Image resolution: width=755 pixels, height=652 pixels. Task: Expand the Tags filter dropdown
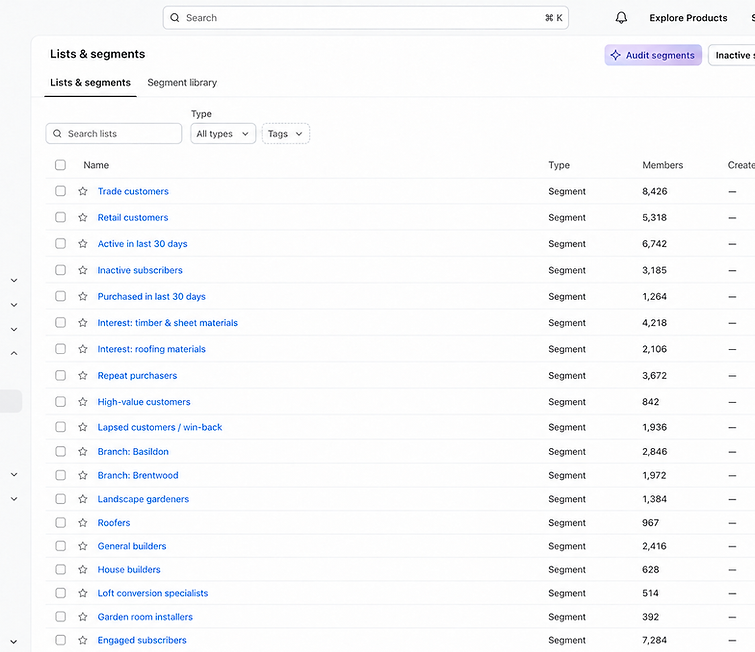coord(286,134)
